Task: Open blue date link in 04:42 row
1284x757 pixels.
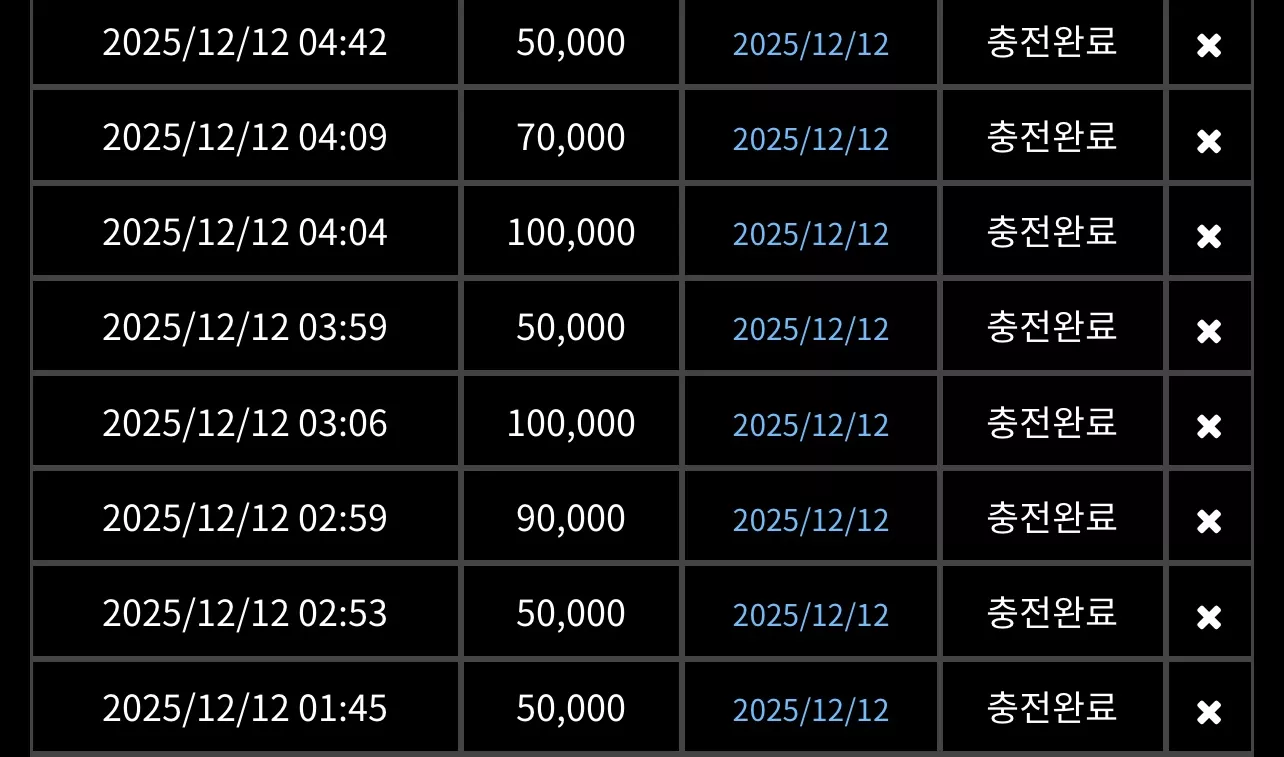Action: 811,44
